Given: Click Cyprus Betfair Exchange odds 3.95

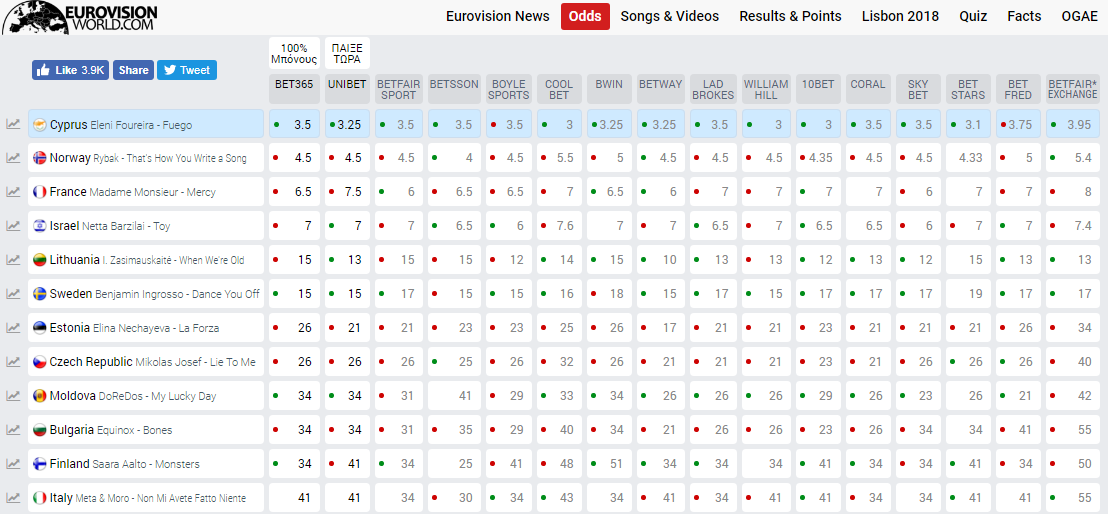Looking at the screenshot, I should (x=1073, y=124).
